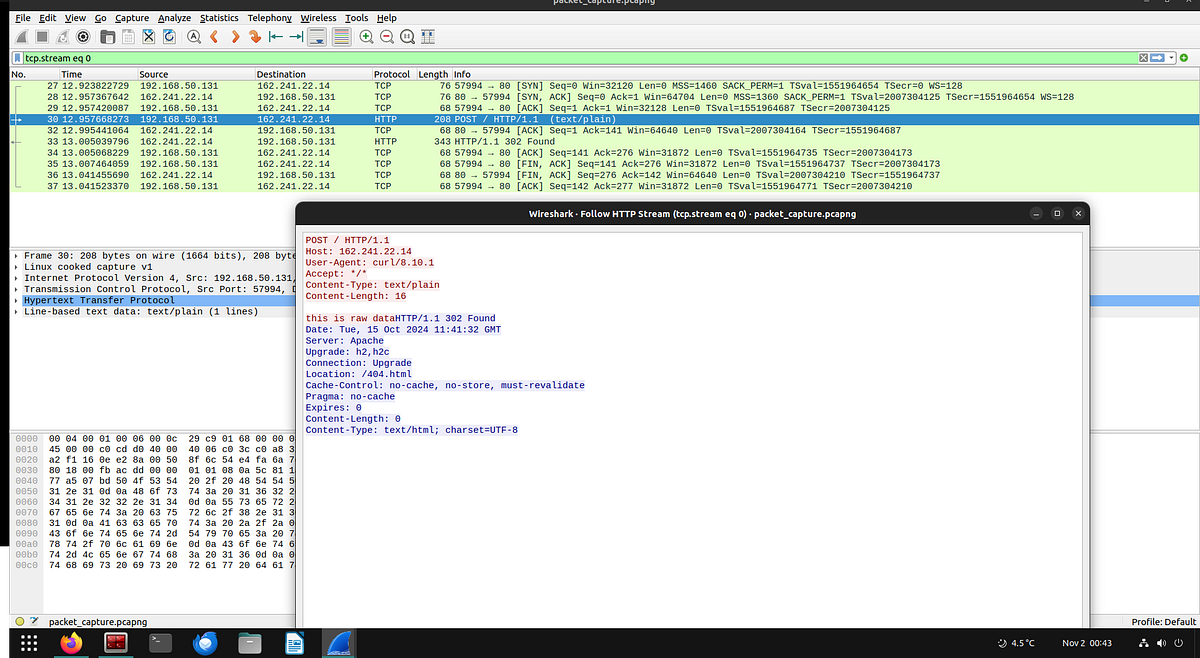Reset text to normal size

[x=407, y=37]
